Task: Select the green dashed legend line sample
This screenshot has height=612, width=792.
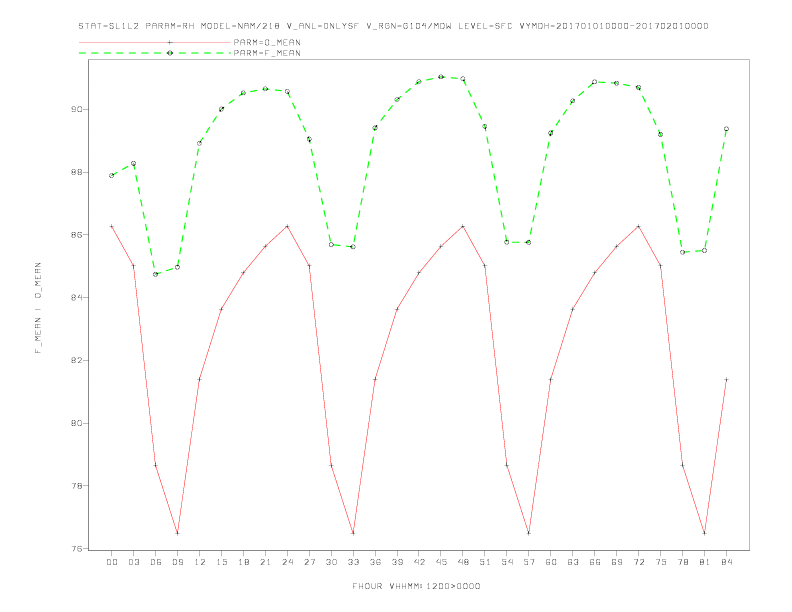Action: tap(155, 53)
